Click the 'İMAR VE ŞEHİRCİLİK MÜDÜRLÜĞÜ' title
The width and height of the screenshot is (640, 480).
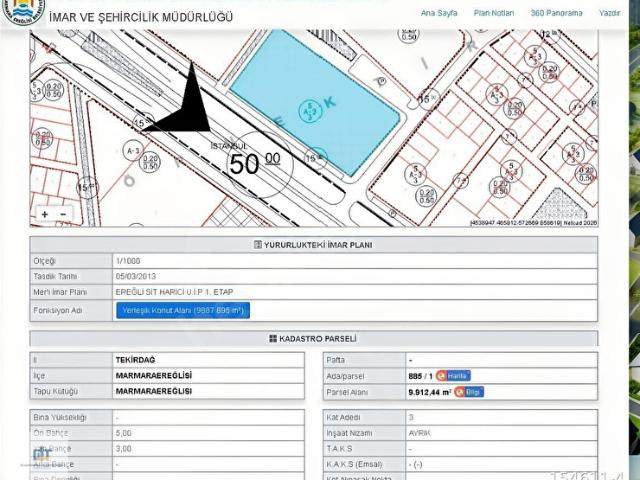coord(141,17)
